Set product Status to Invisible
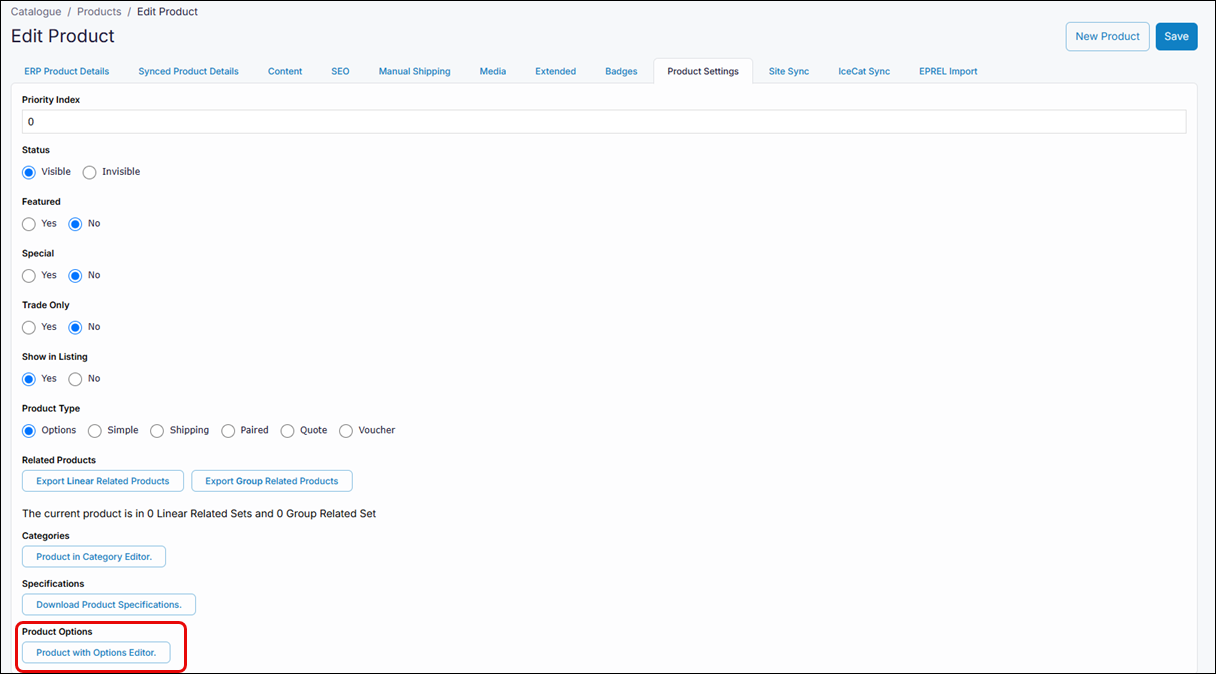Viewport: 1216px width, 674px height. tap(89, 172)
